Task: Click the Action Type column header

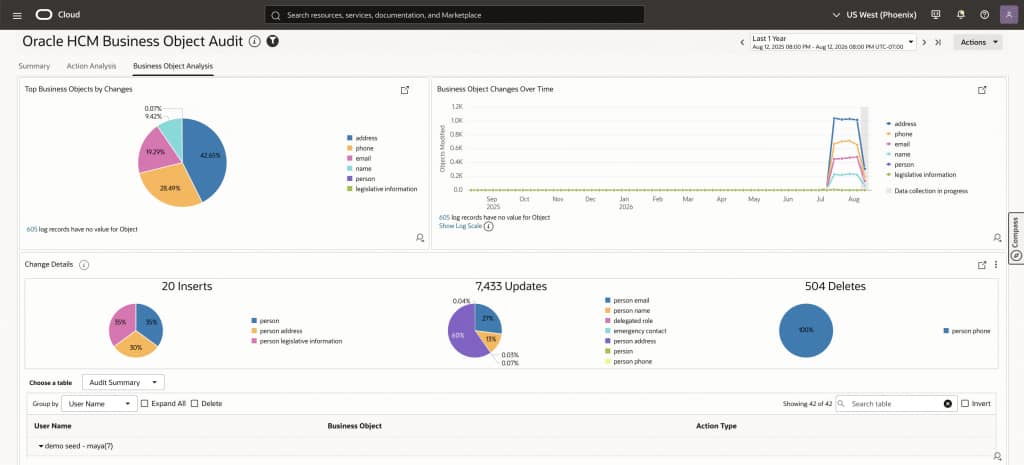Action: tap(716, 426)
